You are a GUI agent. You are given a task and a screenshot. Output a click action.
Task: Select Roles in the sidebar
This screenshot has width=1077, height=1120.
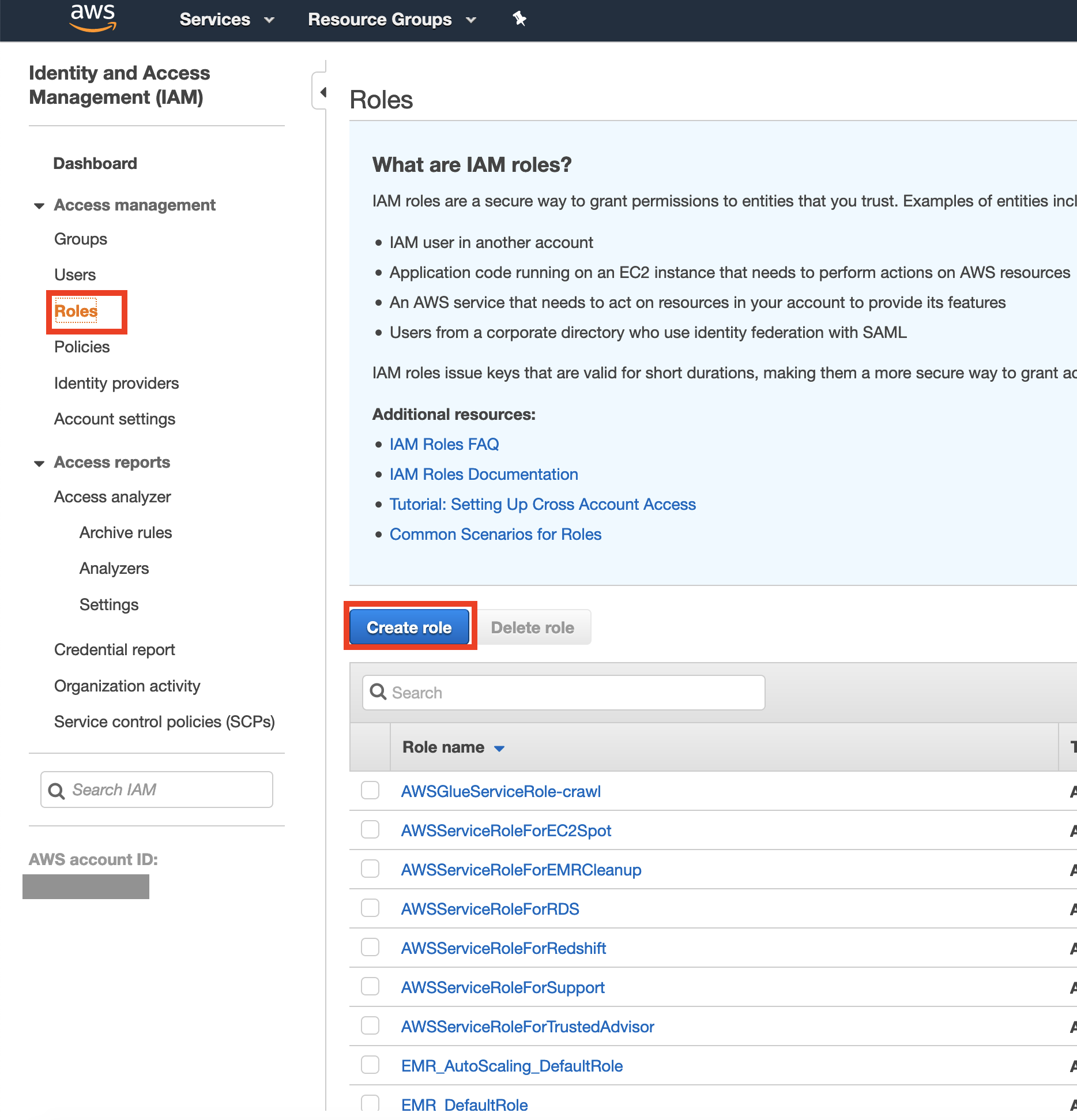(76, 311)
